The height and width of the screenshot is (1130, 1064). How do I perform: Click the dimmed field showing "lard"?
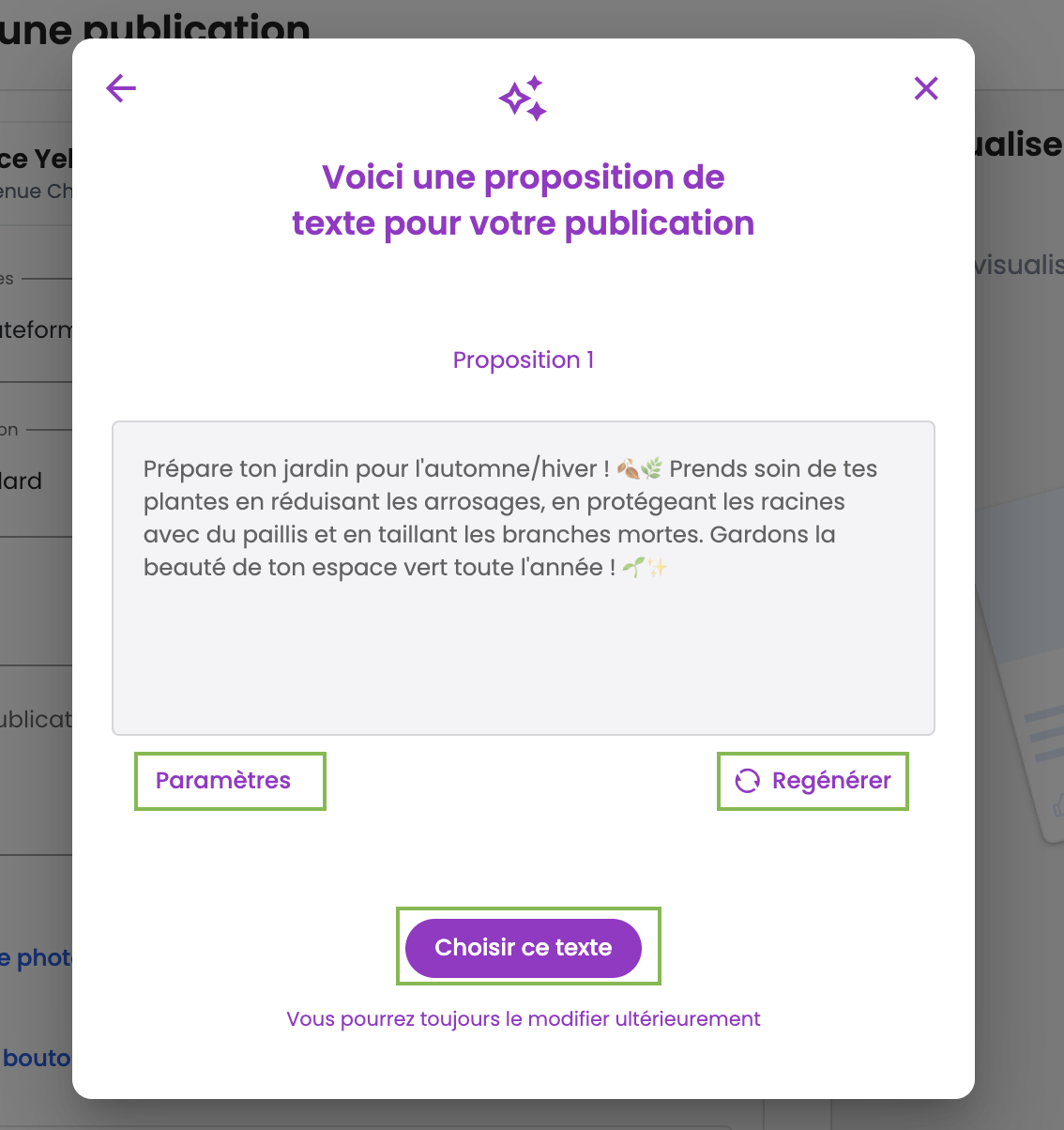(x=23, y=481)
